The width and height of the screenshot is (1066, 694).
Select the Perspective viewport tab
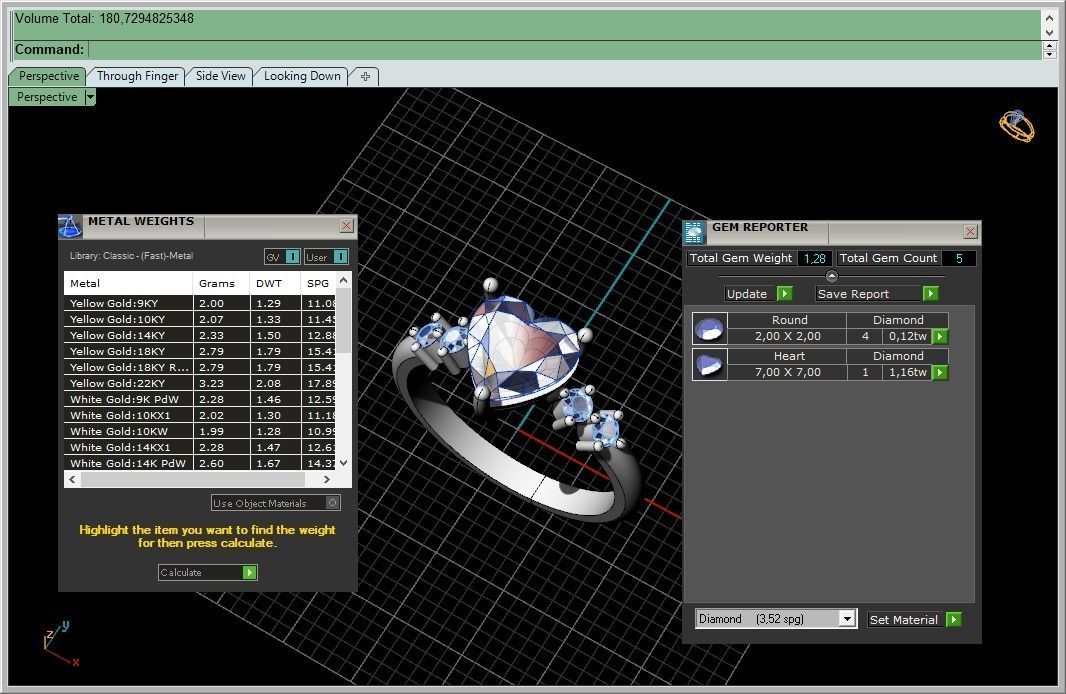[x=48, y=76]
